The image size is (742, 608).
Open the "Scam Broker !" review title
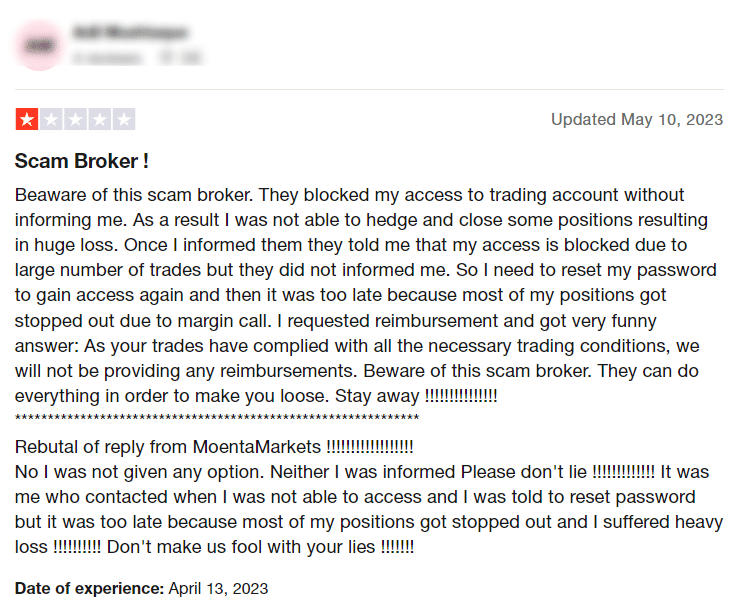82,161
